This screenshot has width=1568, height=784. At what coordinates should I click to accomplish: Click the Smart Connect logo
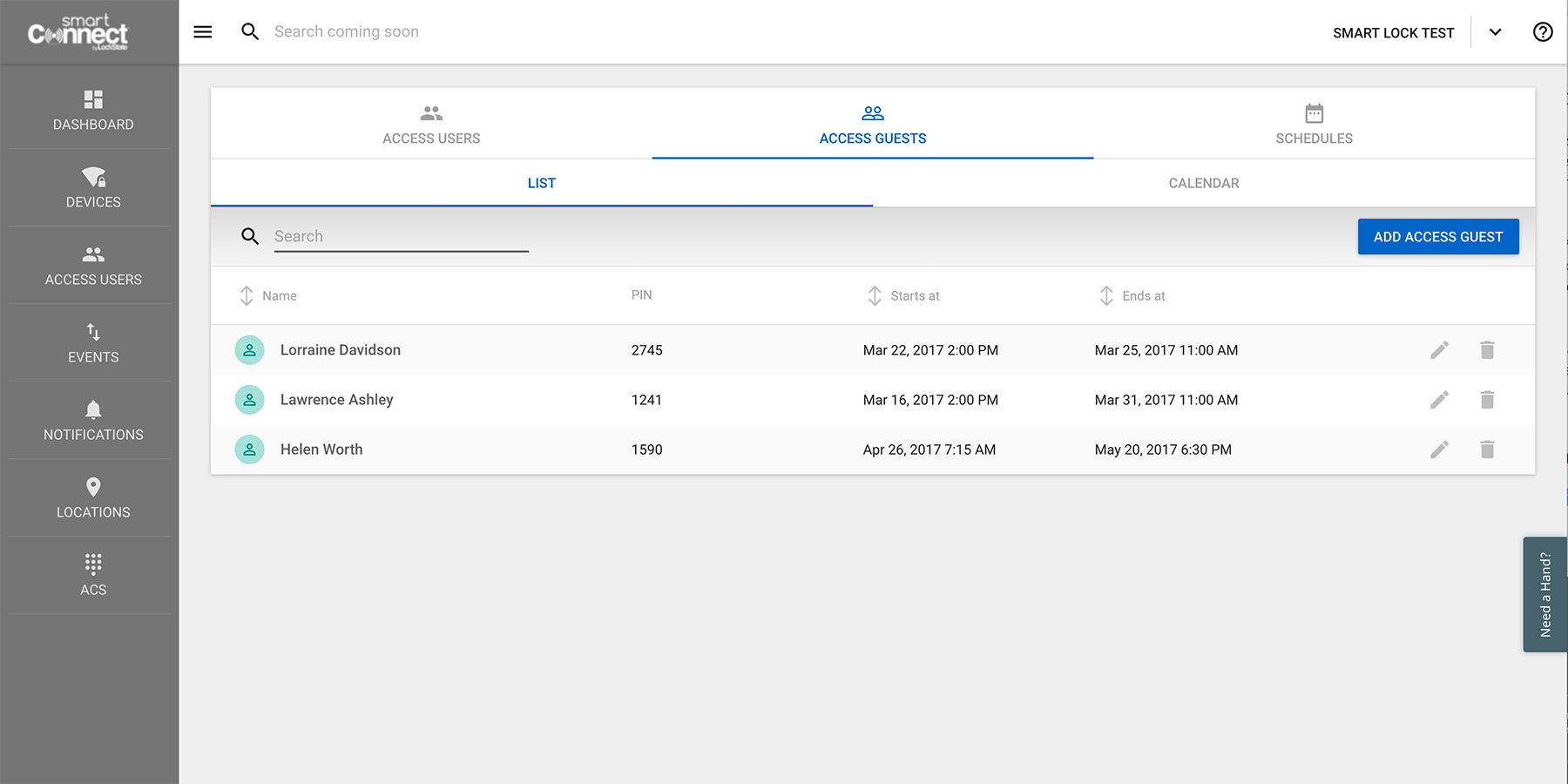click(x=78, y=32)
